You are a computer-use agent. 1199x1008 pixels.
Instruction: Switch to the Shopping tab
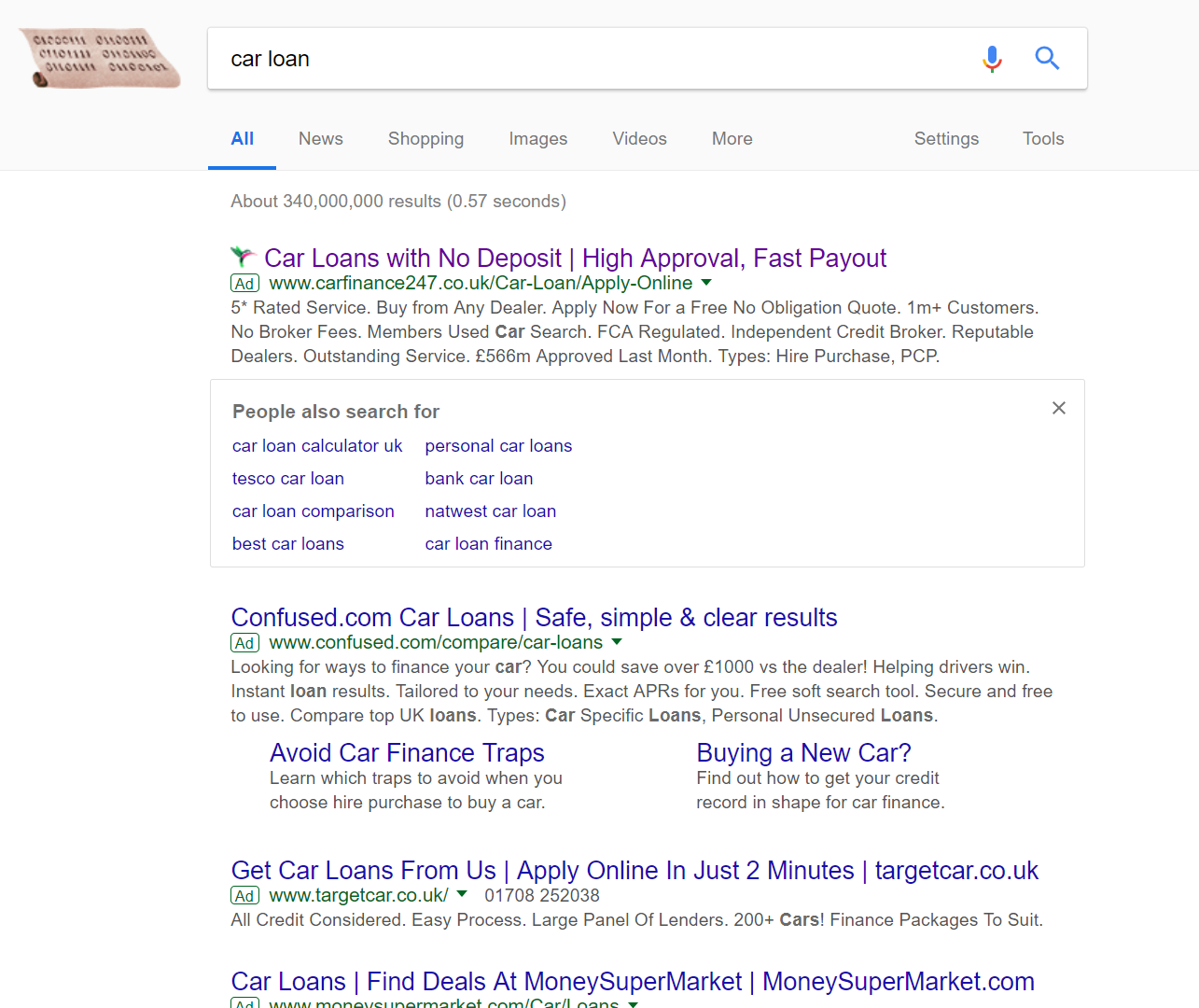coord(425,139)
